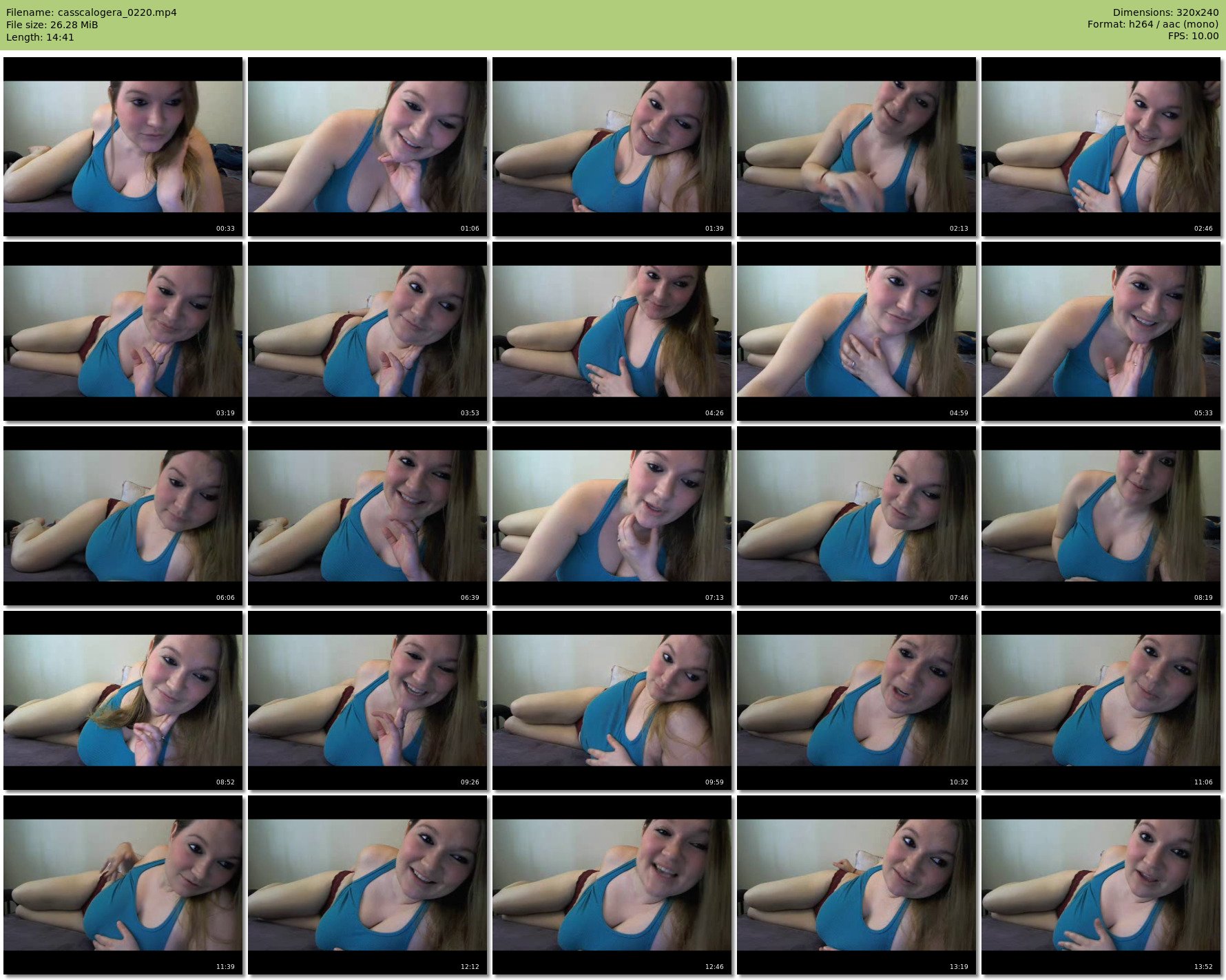Open the thumbnail stamped 04:59
Screen dimensions: 1226x980
point(857,331)
